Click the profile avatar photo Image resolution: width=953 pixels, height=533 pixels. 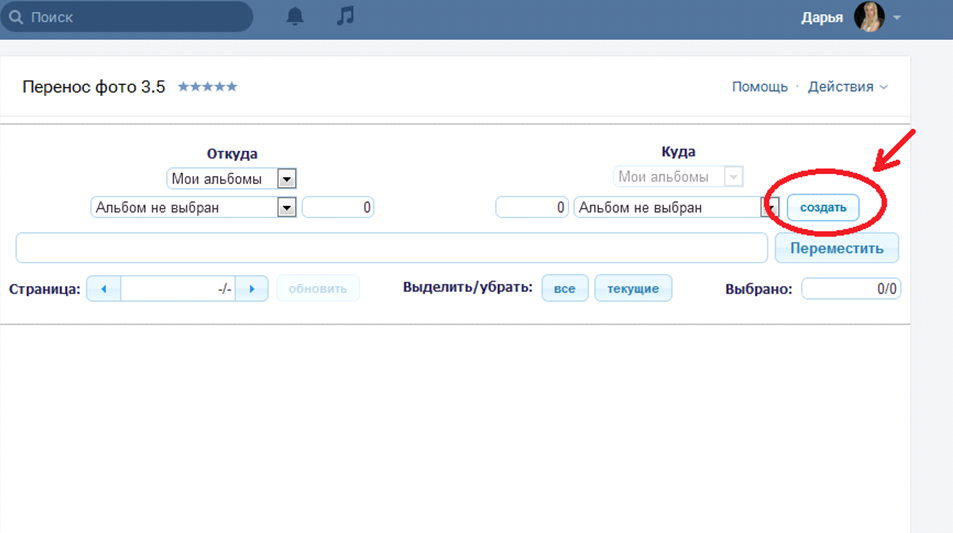pyautogui.click(x=868, y=17)
